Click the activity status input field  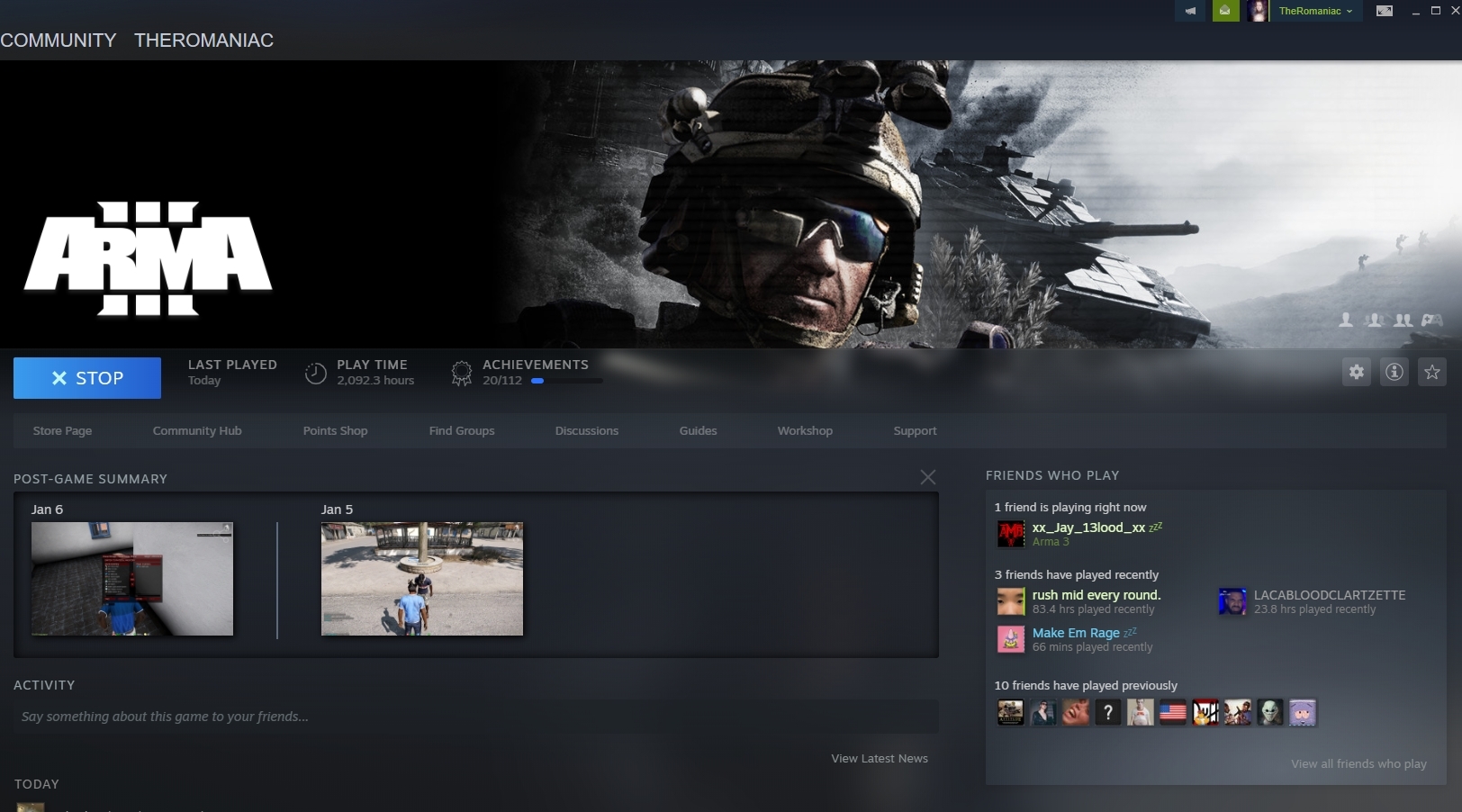pos(476,717)
